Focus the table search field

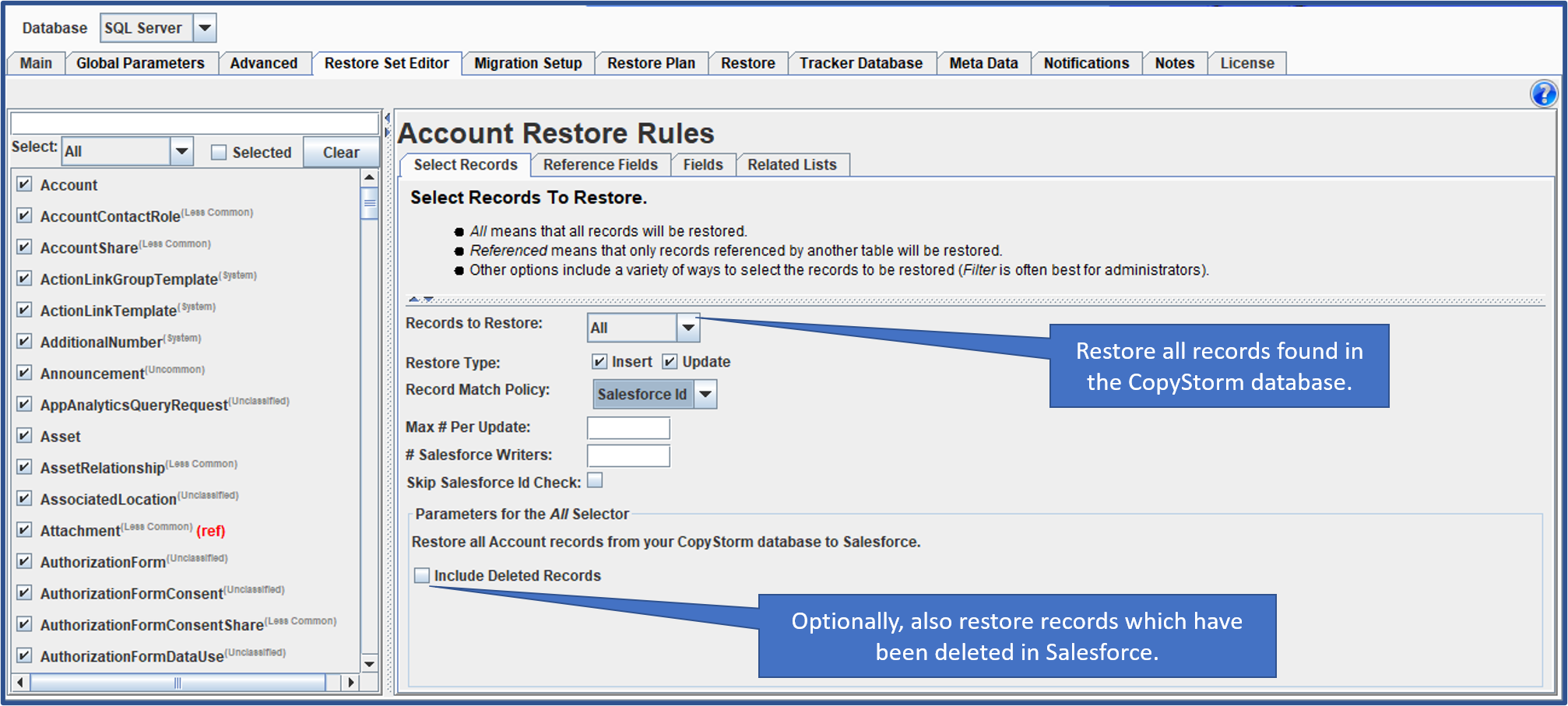click(195, 122)
